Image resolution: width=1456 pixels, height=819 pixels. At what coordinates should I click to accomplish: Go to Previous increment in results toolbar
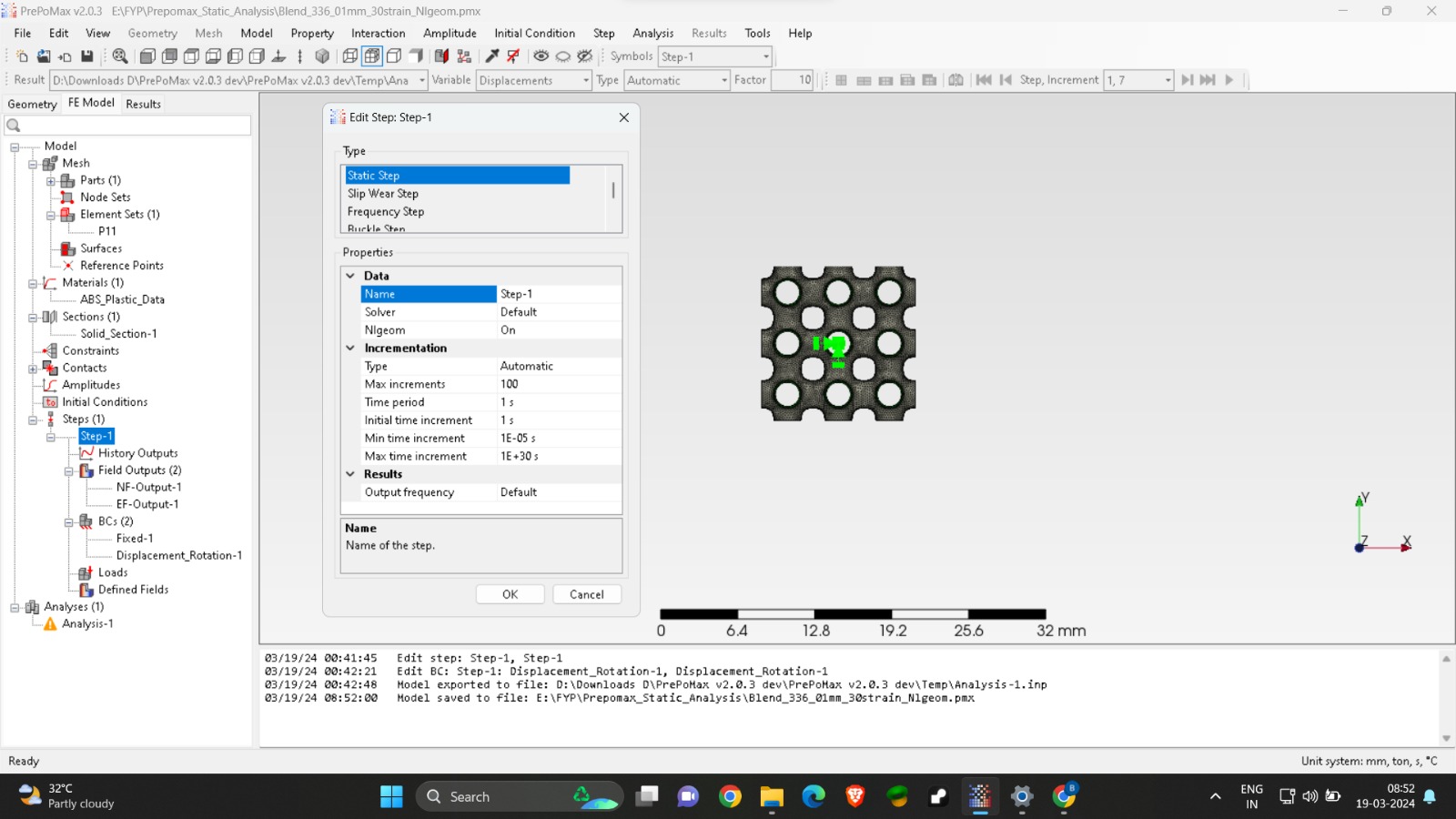coord(1006,80)
